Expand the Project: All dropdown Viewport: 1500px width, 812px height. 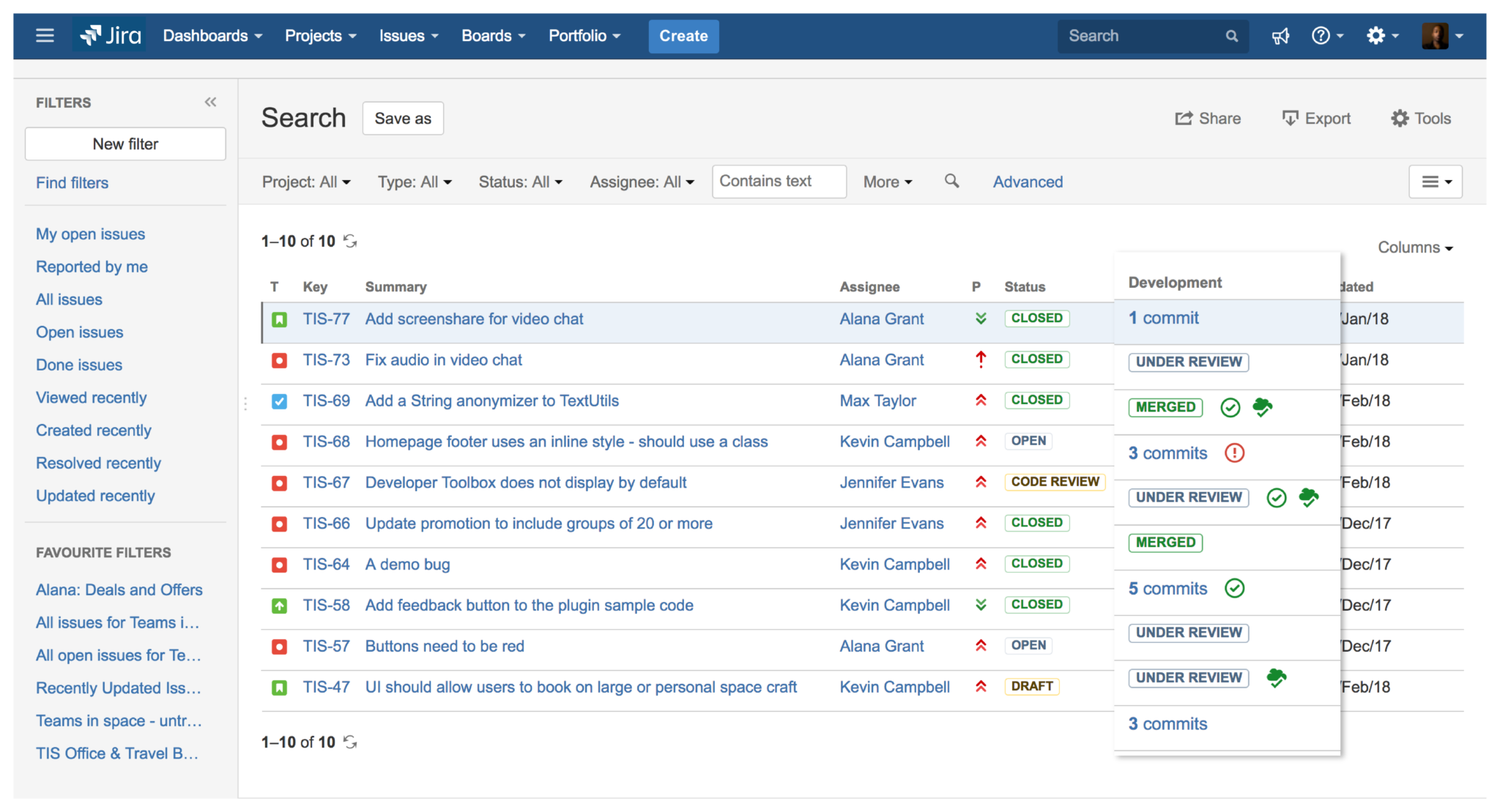306,182
